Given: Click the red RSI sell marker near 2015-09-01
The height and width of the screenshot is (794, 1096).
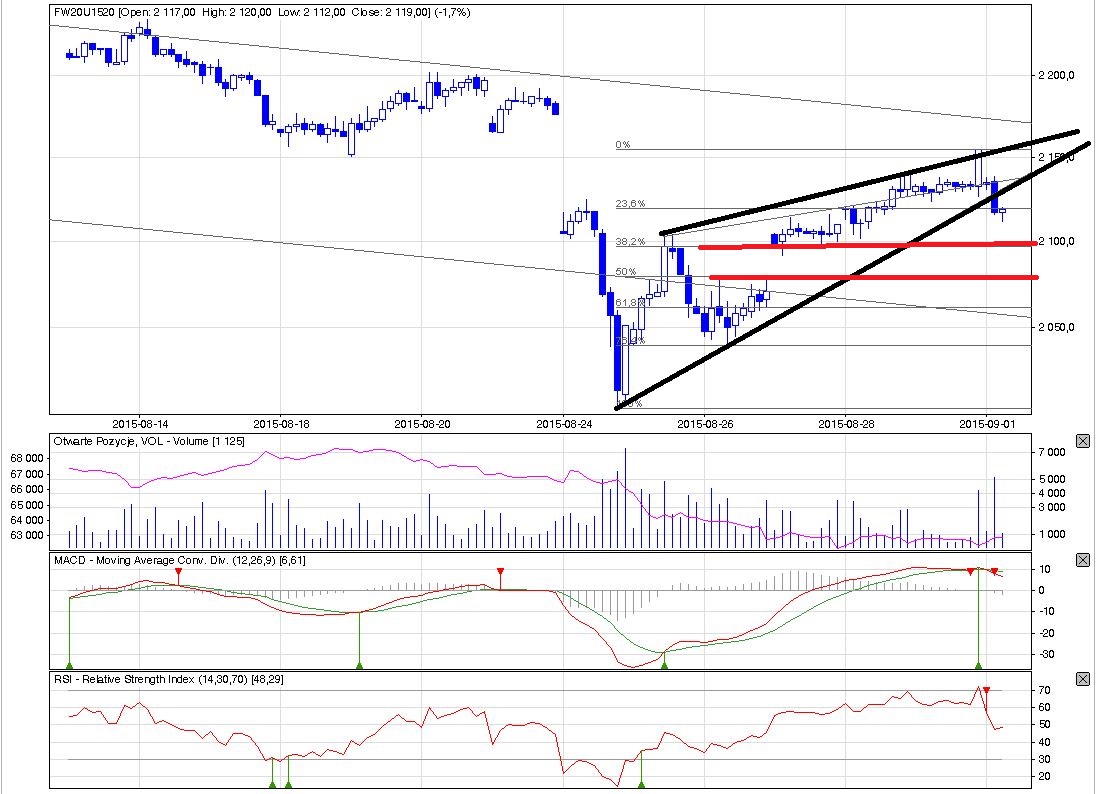Looking at the screenshot, I should [986, 691].
